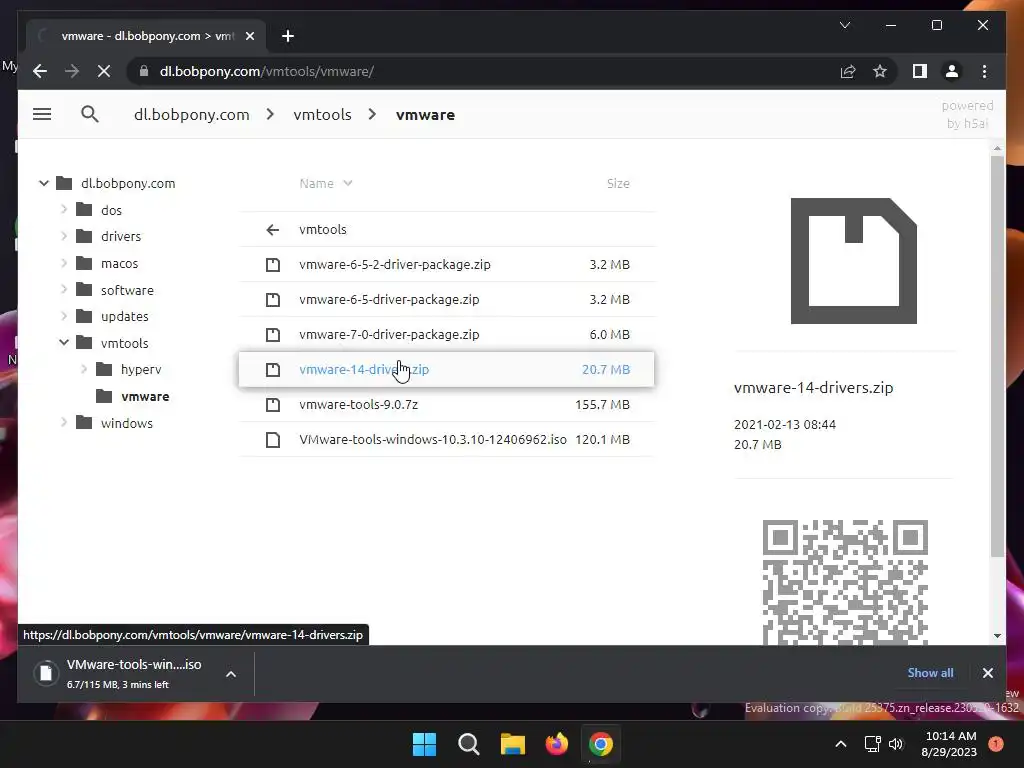Close the downloads bar
The height and width of the screenshot is (768, 1024).
(987, 673)
